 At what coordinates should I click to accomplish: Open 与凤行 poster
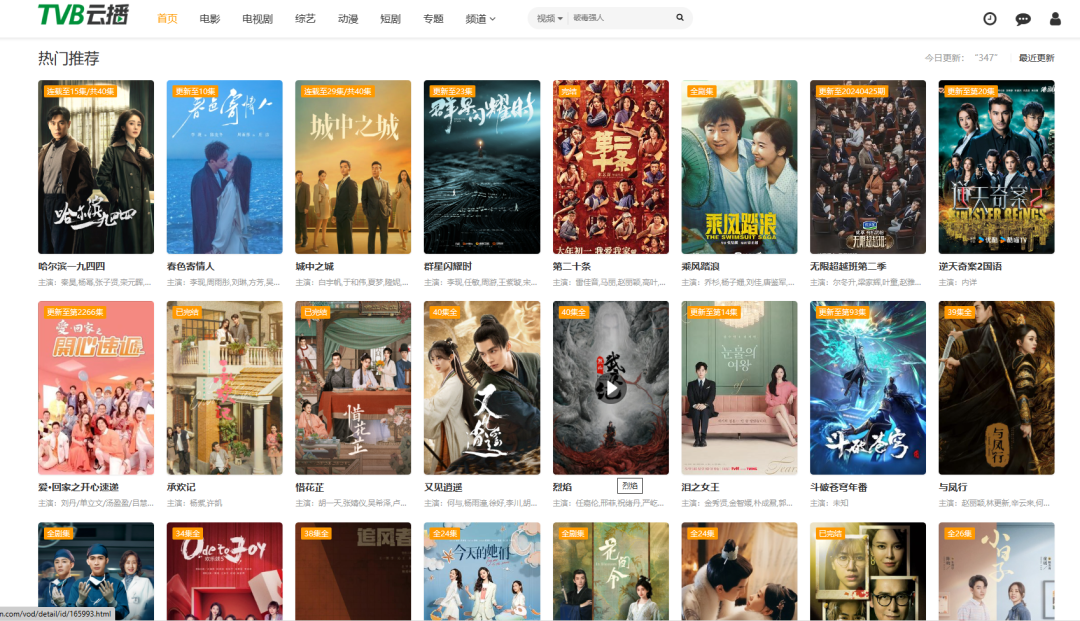(997, 388)
